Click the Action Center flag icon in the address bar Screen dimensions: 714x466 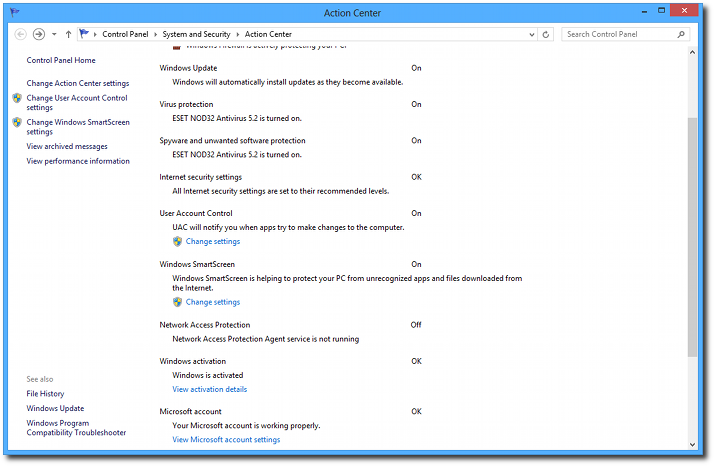click(84, 34)
